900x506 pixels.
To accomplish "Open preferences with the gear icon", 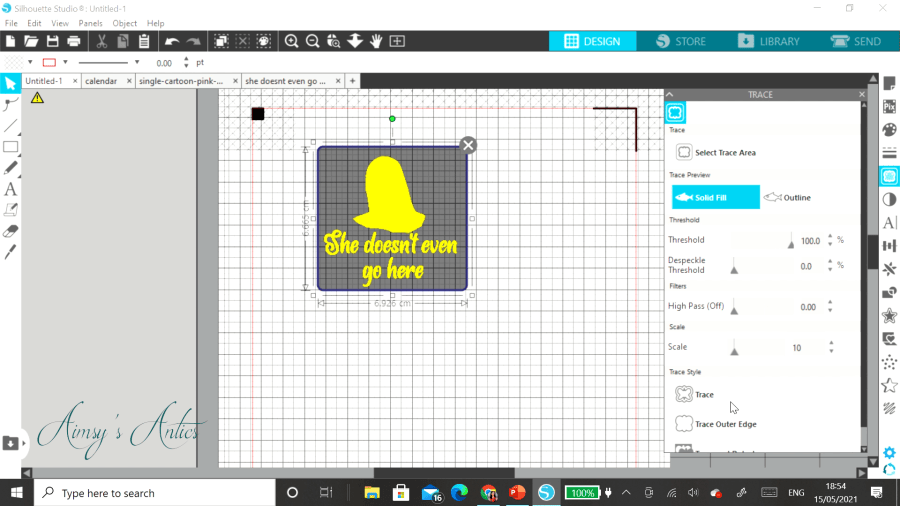I will (890, 453).
